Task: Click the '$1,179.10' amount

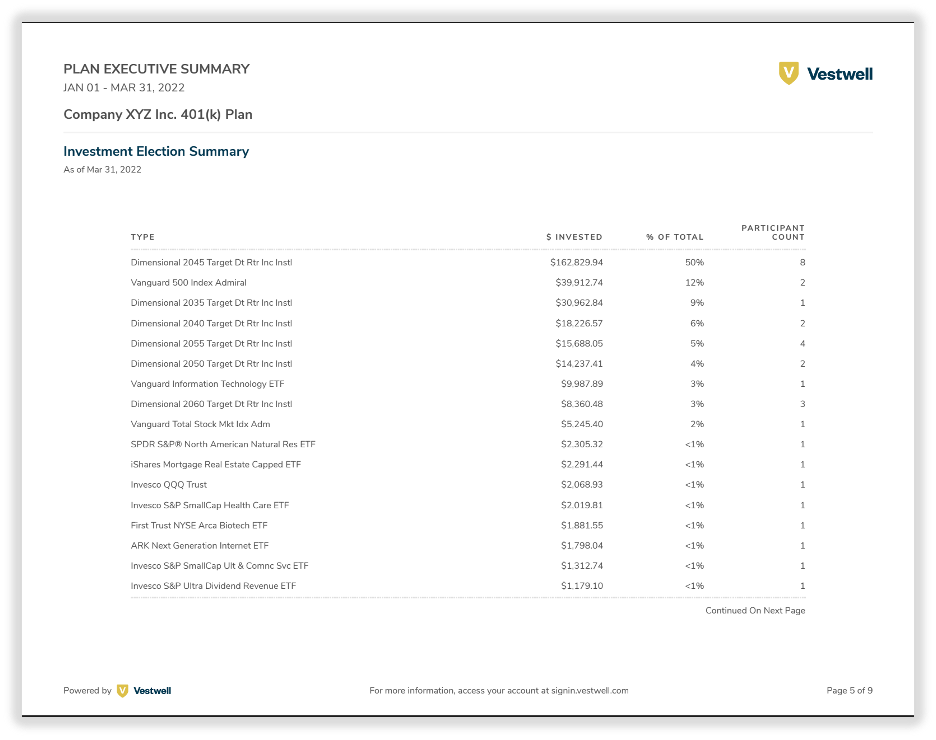Action: click(x=582, y=586)
